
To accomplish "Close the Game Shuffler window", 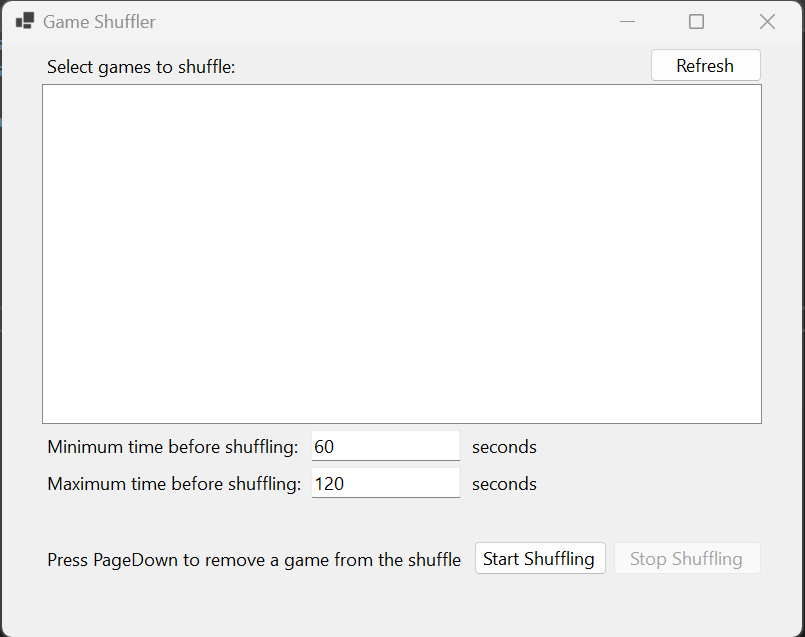I will 767,21.
